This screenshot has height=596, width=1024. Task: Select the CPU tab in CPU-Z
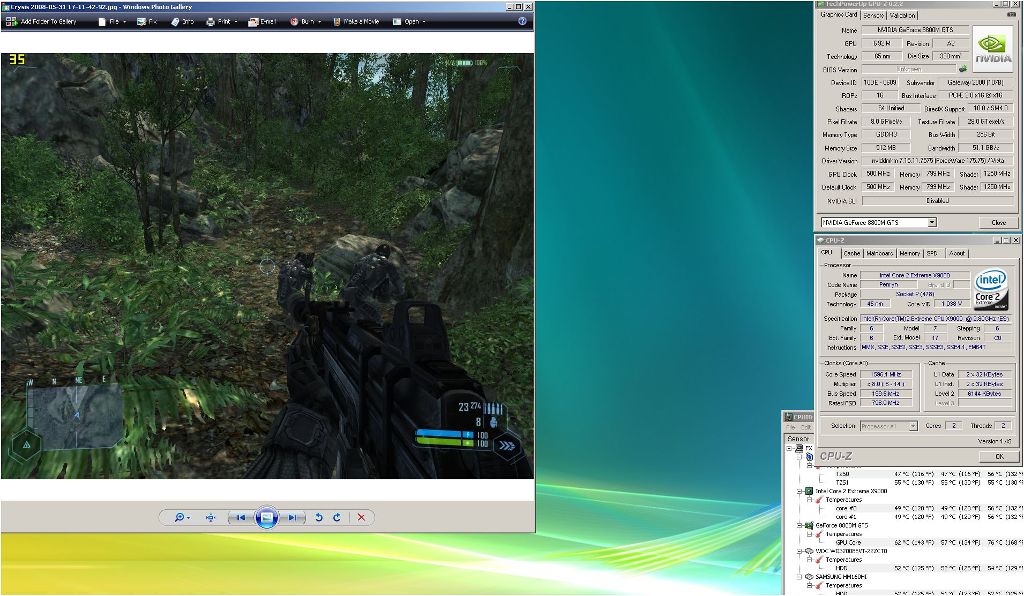827,253
